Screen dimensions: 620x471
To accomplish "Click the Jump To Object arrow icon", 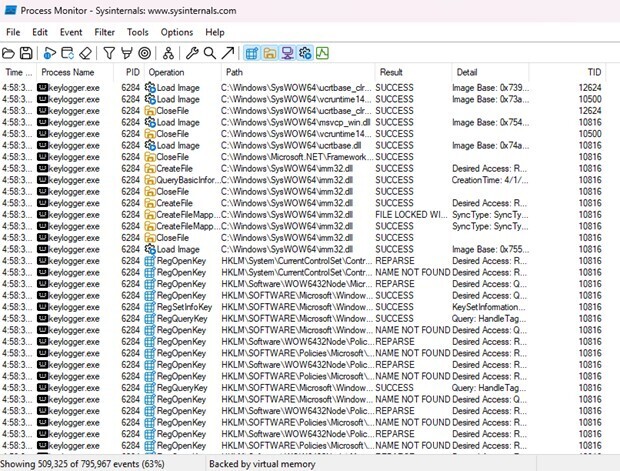I will 228,53.
